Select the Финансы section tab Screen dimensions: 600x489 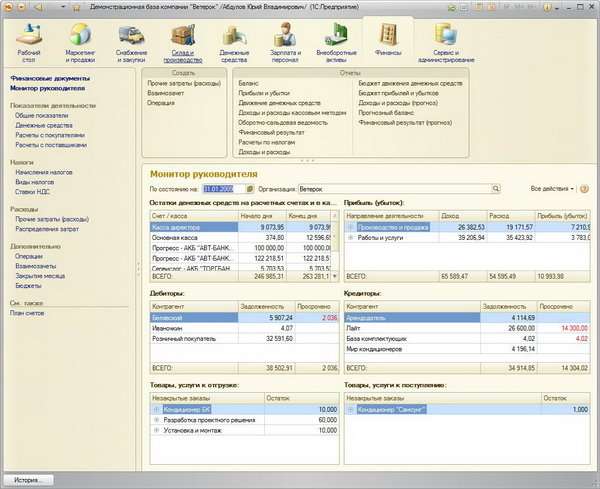[x=388, y=40]
